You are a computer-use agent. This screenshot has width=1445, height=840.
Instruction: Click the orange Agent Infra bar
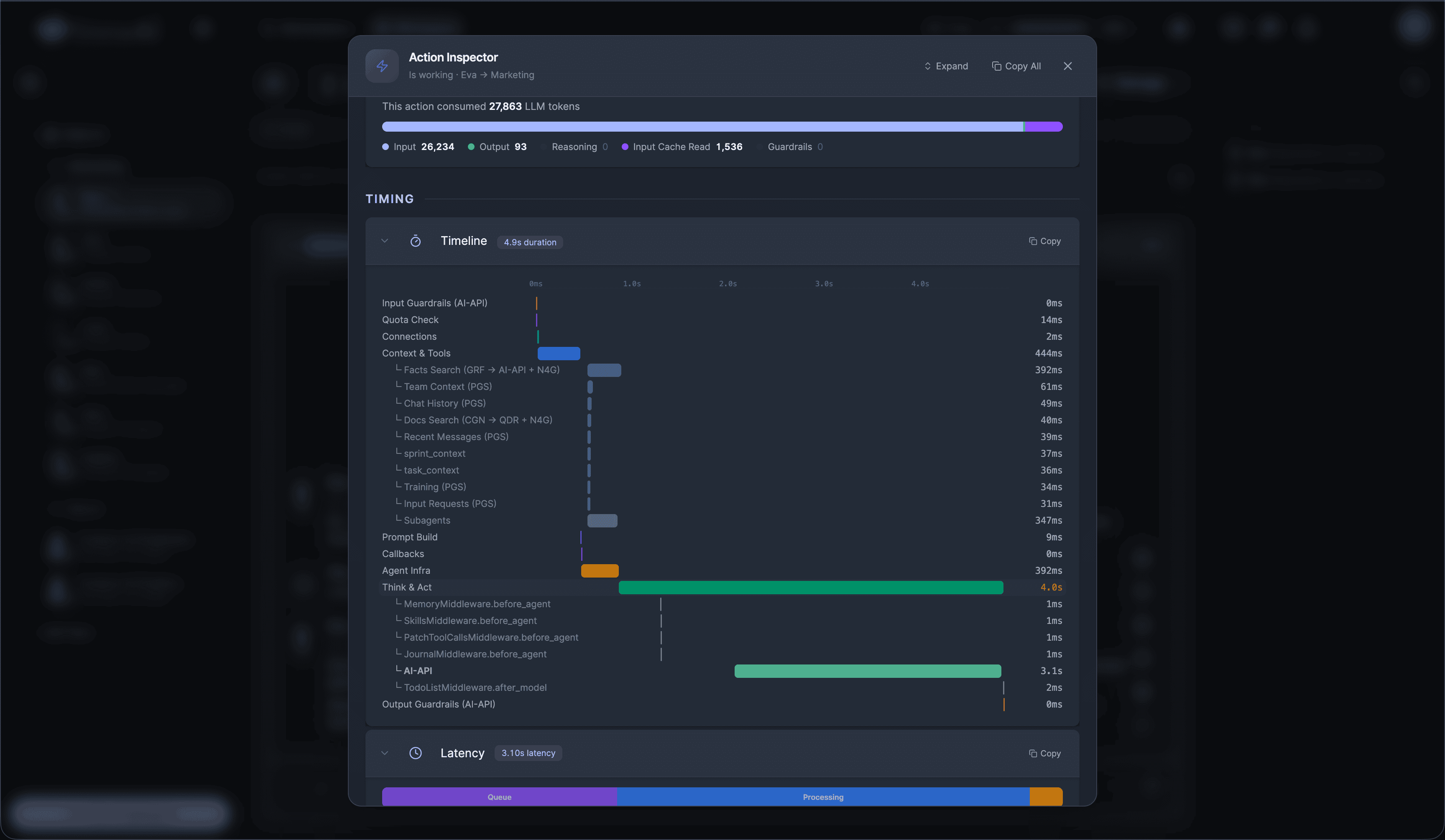tap(600, 571)
